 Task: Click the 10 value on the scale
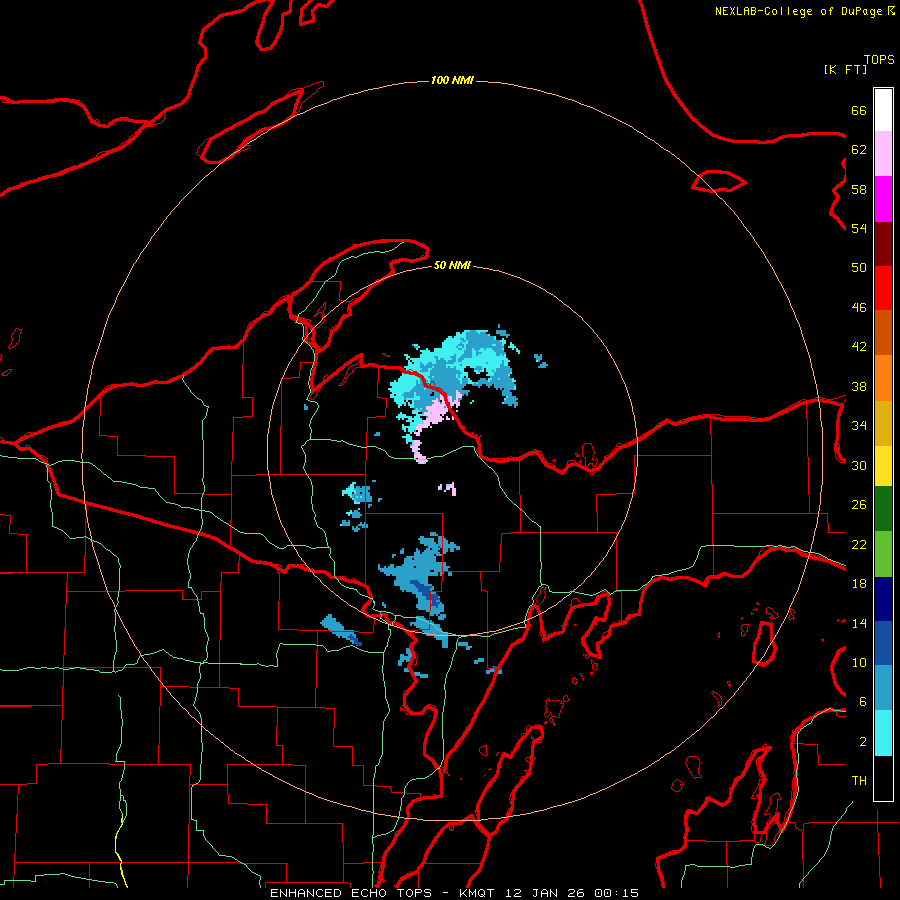coord(859,662)
